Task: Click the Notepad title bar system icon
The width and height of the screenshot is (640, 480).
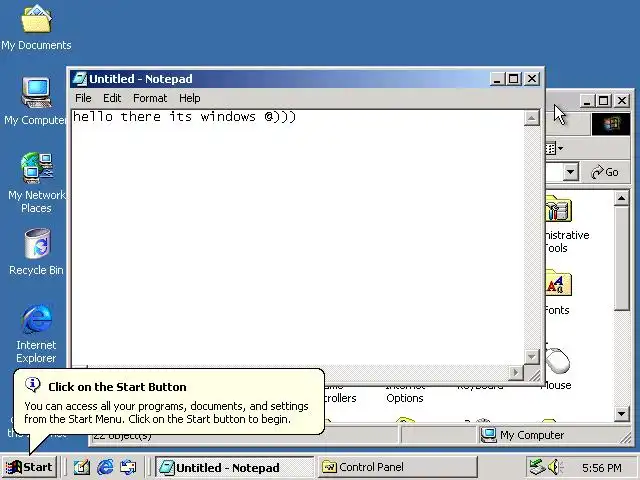Action: (x=80, y=79)
